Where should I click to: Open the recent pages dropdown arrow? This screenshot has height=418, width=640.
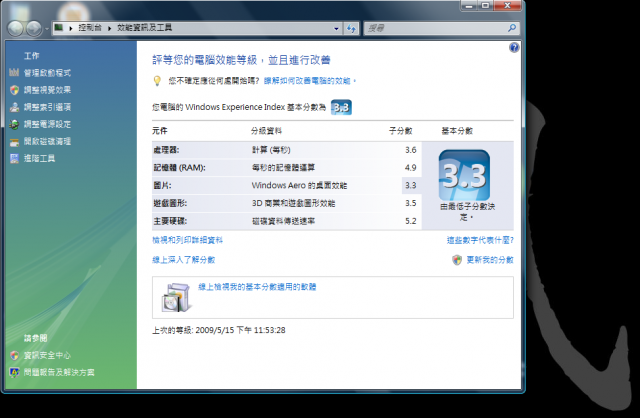(x=47, y=29)
